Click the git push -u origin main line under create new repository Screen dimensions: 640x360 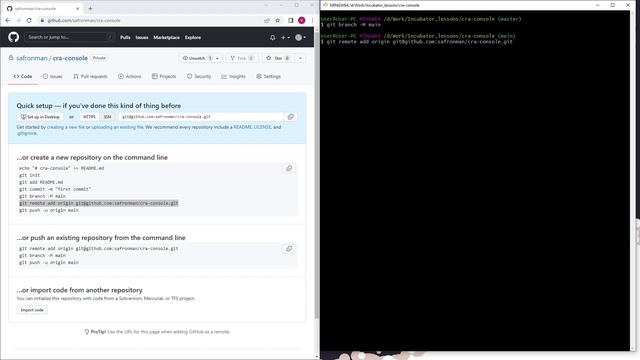click(x=49, y=210)
